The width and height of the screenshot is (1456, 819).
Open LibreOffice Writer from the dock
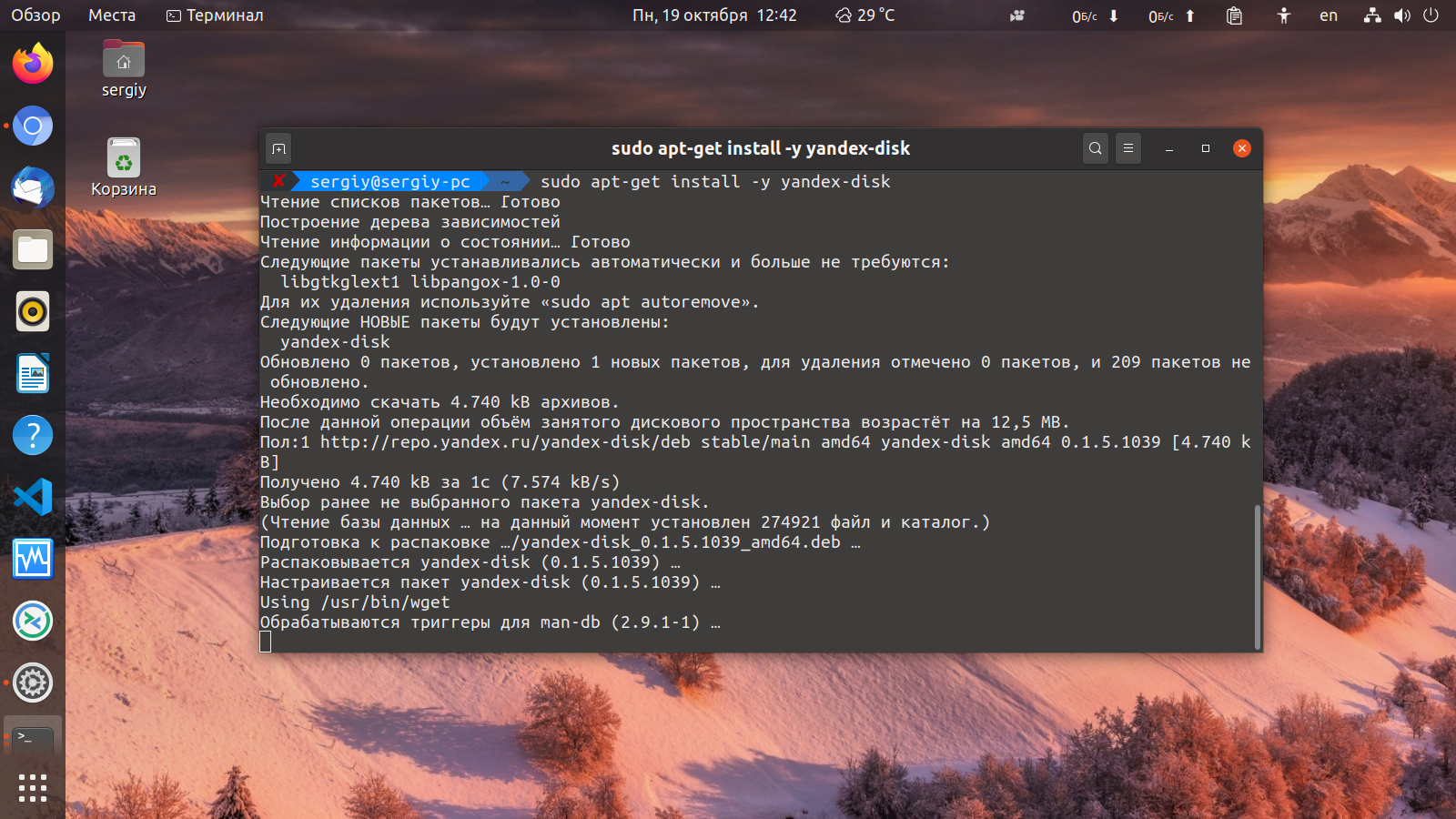pos(33,373)
